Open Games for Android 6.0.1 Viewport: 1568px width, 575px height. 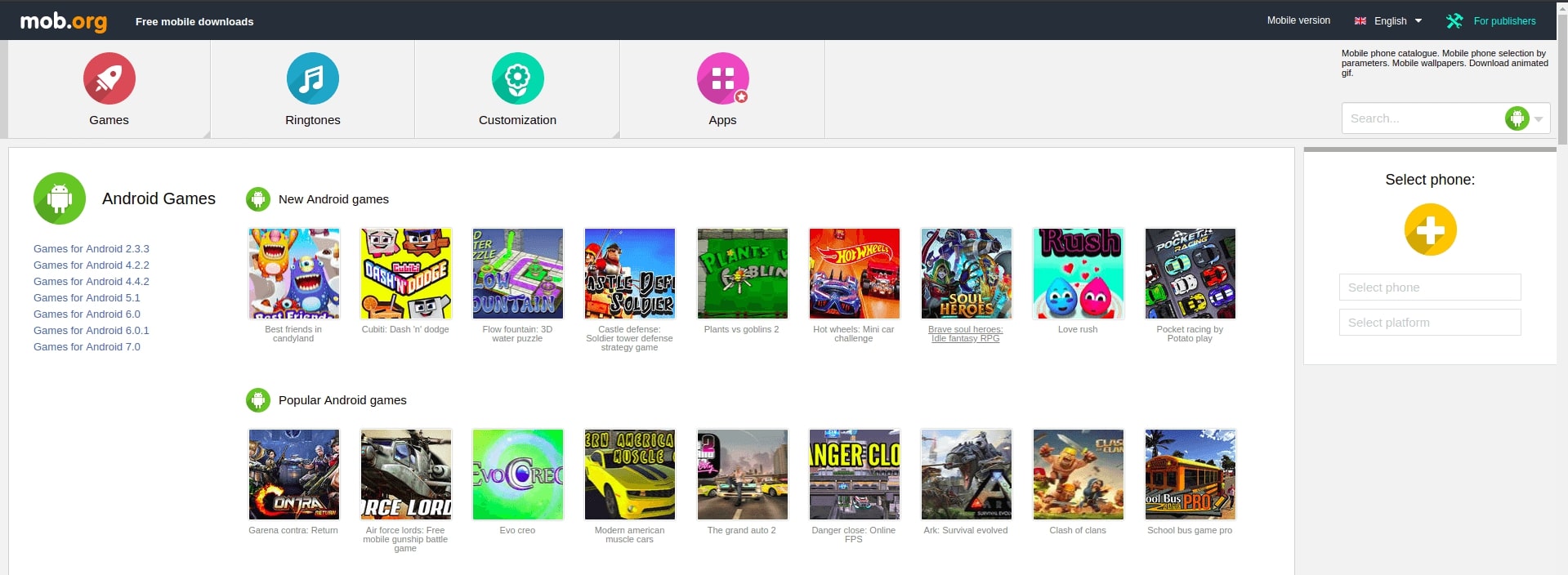pyautogui.click(x=92, y=331)
